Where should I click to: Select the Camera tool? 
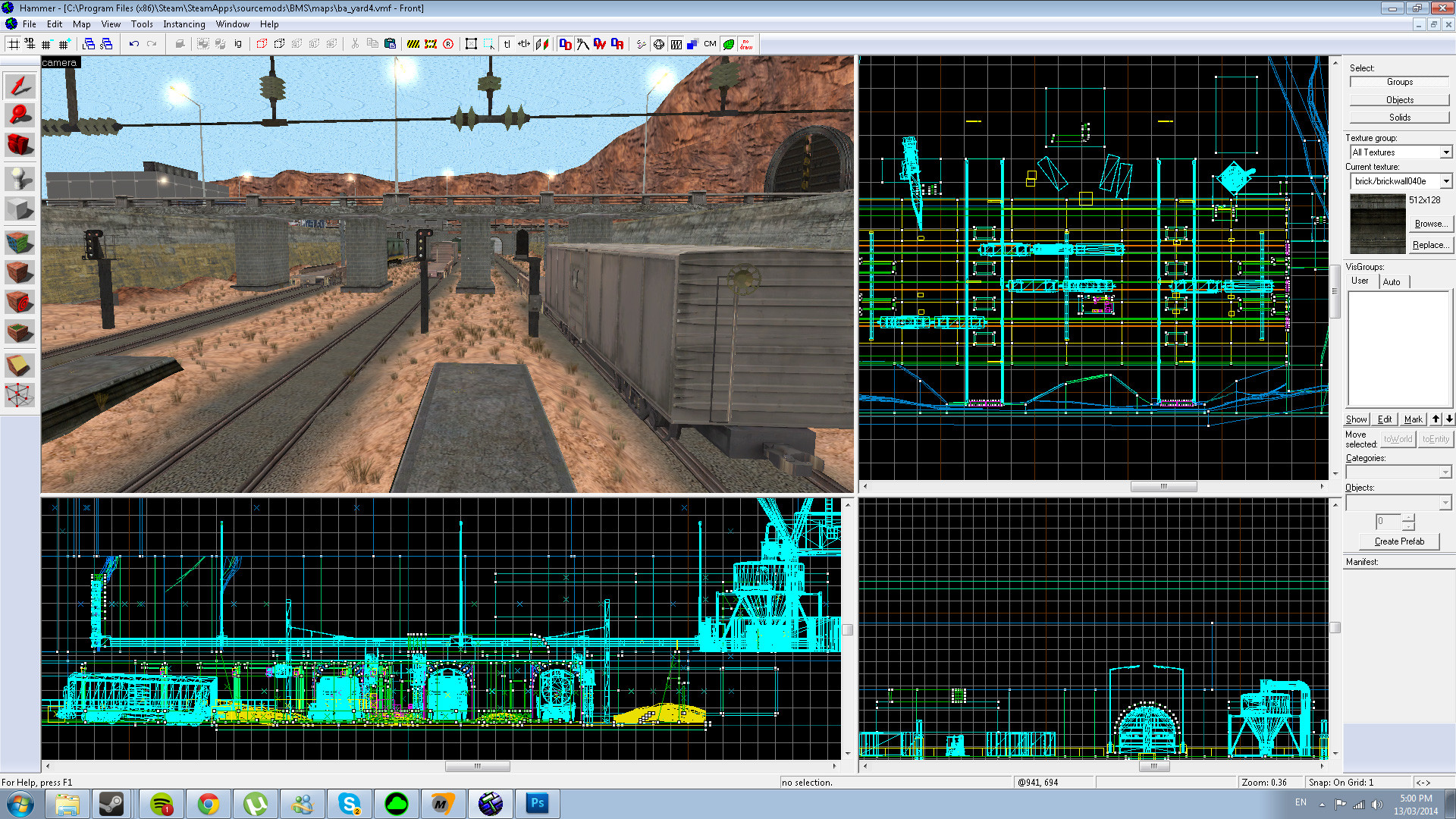pos(20,144)
